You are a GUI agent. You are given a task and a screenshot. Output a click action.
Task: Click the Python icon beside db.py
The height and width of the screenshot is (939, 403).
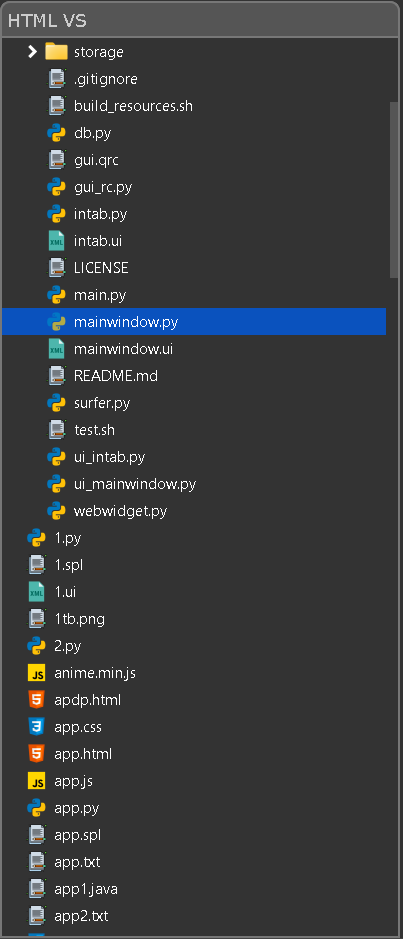click(56, 133)
